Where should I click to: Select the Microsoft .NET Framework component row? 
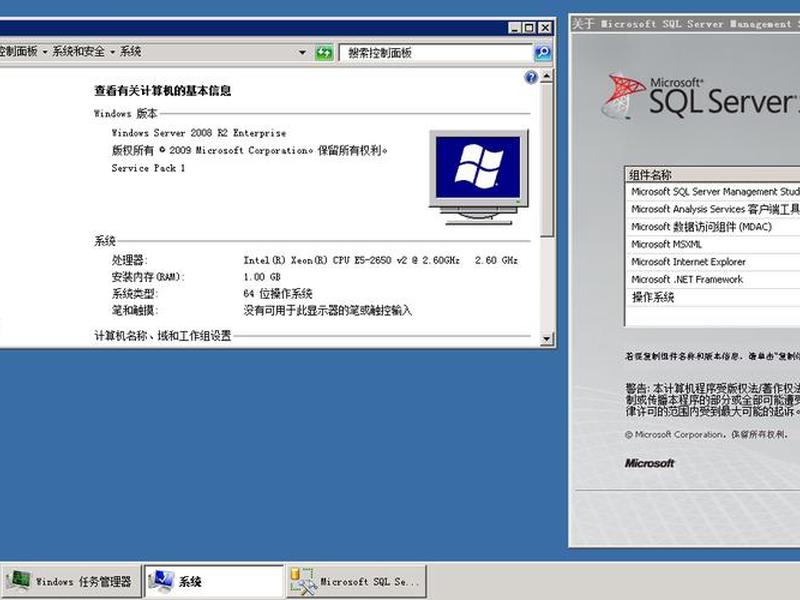[x=713, y=280]
